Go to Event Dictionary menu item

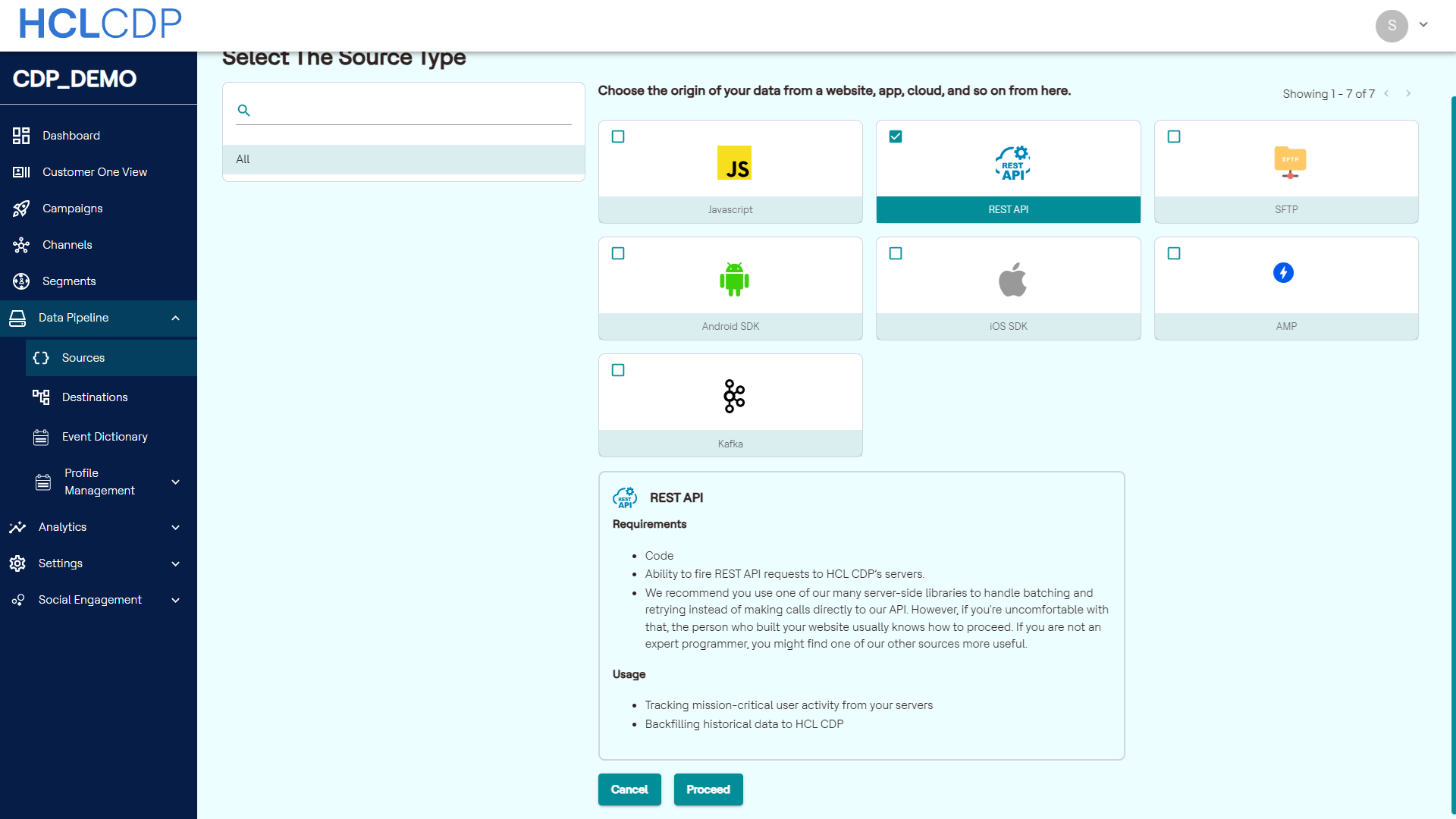[105, 437]
